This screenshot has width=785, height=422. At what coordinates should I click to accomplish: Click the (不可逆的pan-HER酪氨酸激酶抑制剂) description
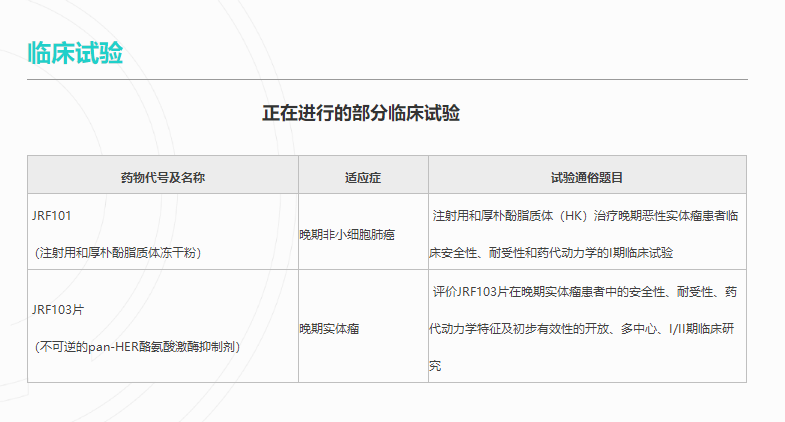(x=138, y=347)
